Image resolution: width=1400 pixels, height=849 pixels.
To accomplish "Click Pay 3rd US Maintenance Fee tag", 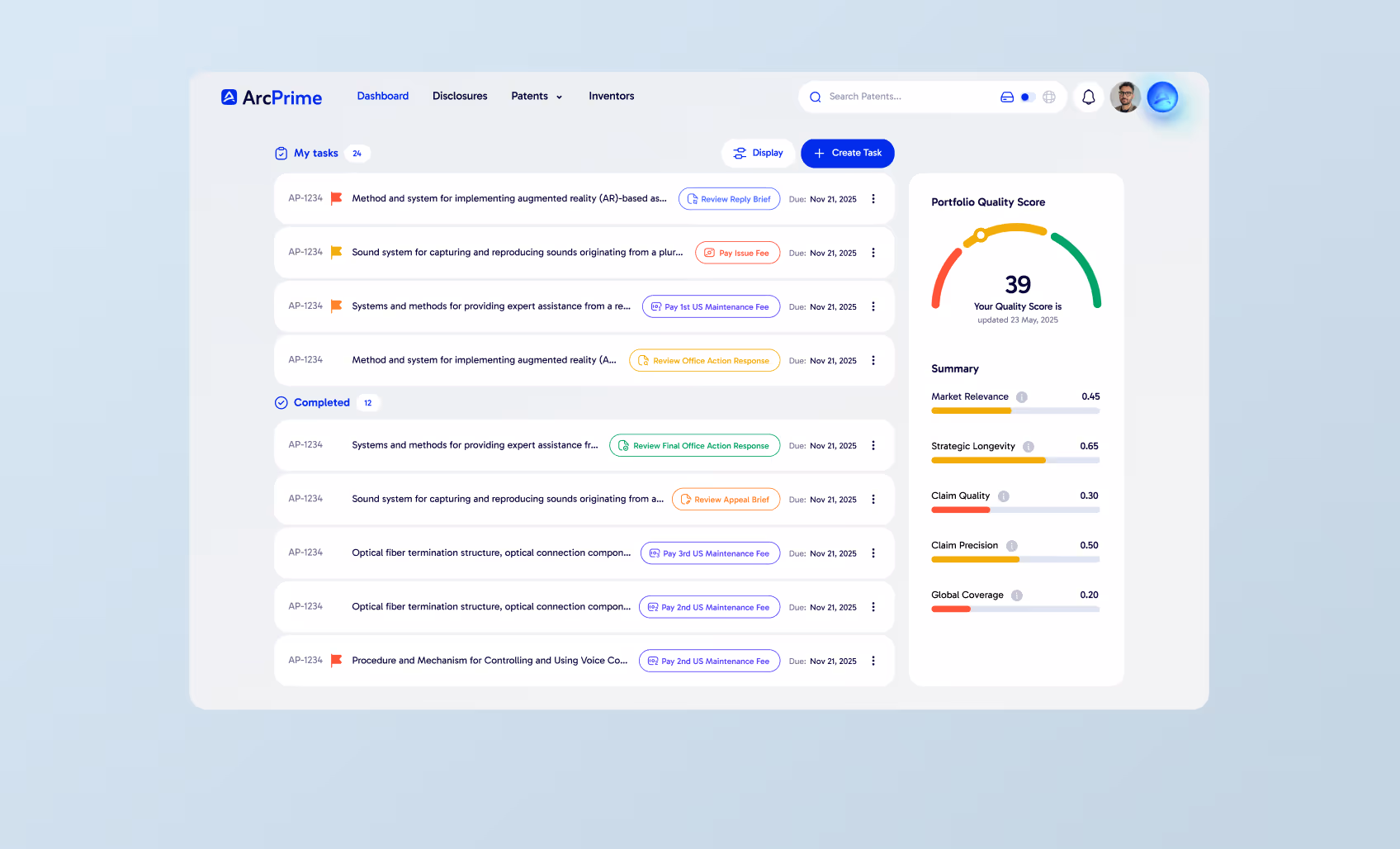I will pos(710,553).
